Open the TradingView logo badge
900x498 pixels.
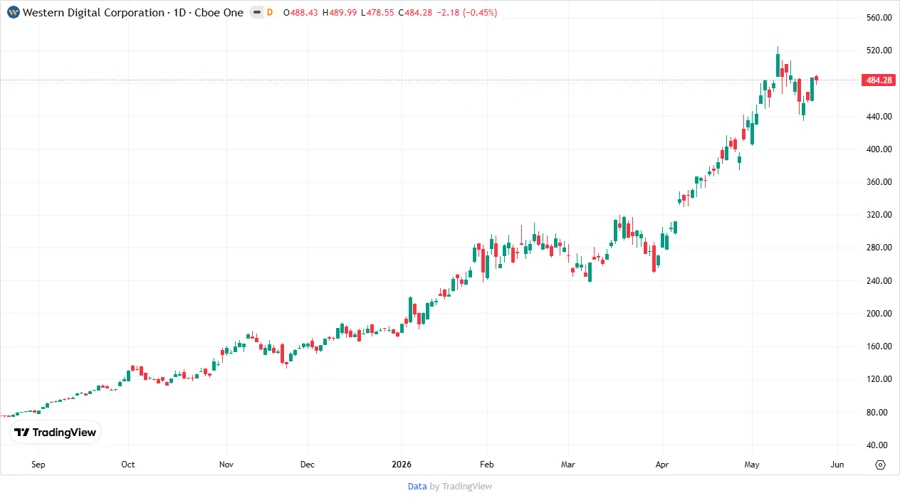pyautogui.click(x=56, y=433)
